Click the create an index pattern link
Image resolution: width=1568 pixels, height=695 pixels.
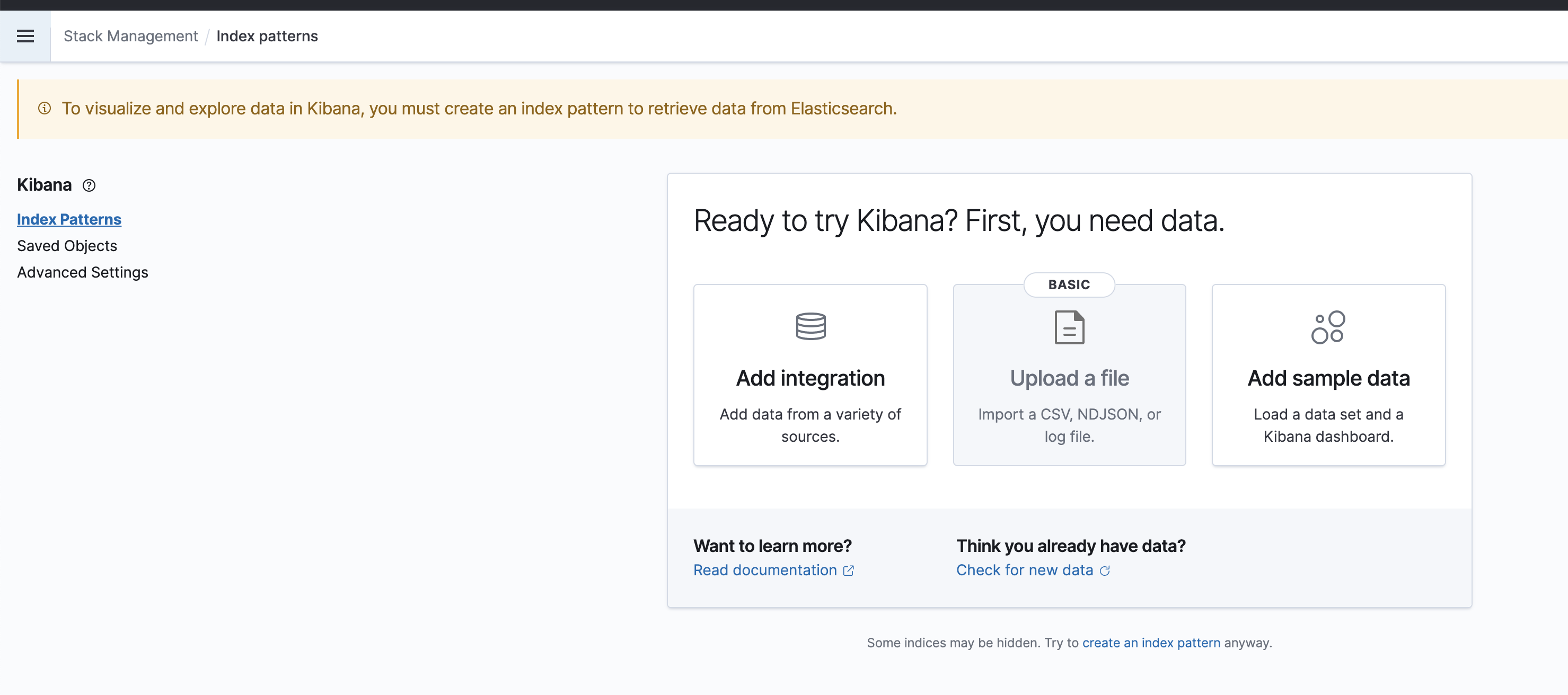point(1150,643)
